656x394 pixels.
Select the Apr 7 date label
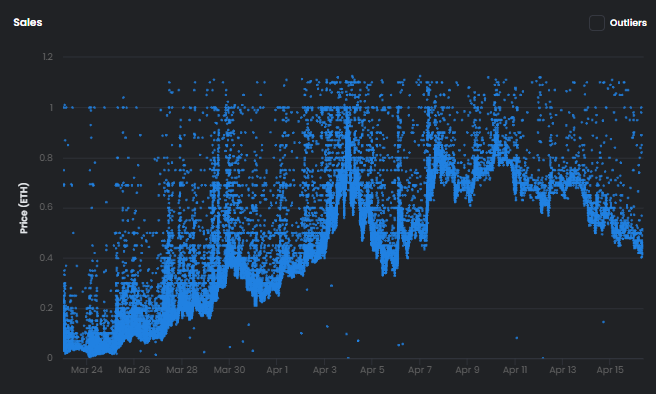[x=420, y=370]
